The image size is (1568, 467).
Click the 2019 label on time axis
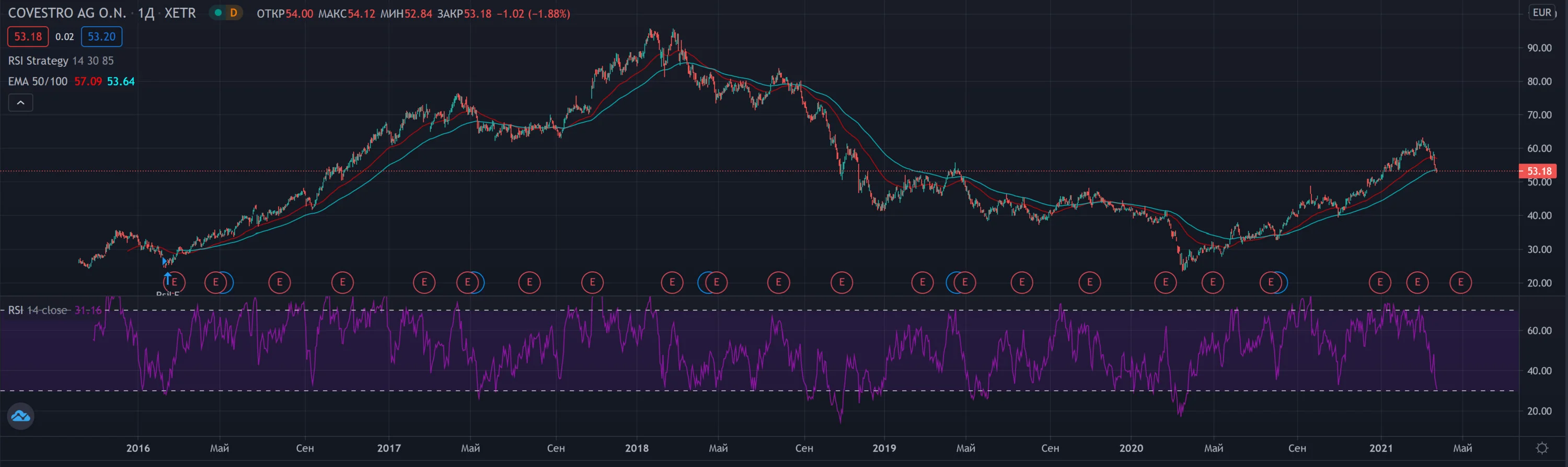(x=884, y=448)
